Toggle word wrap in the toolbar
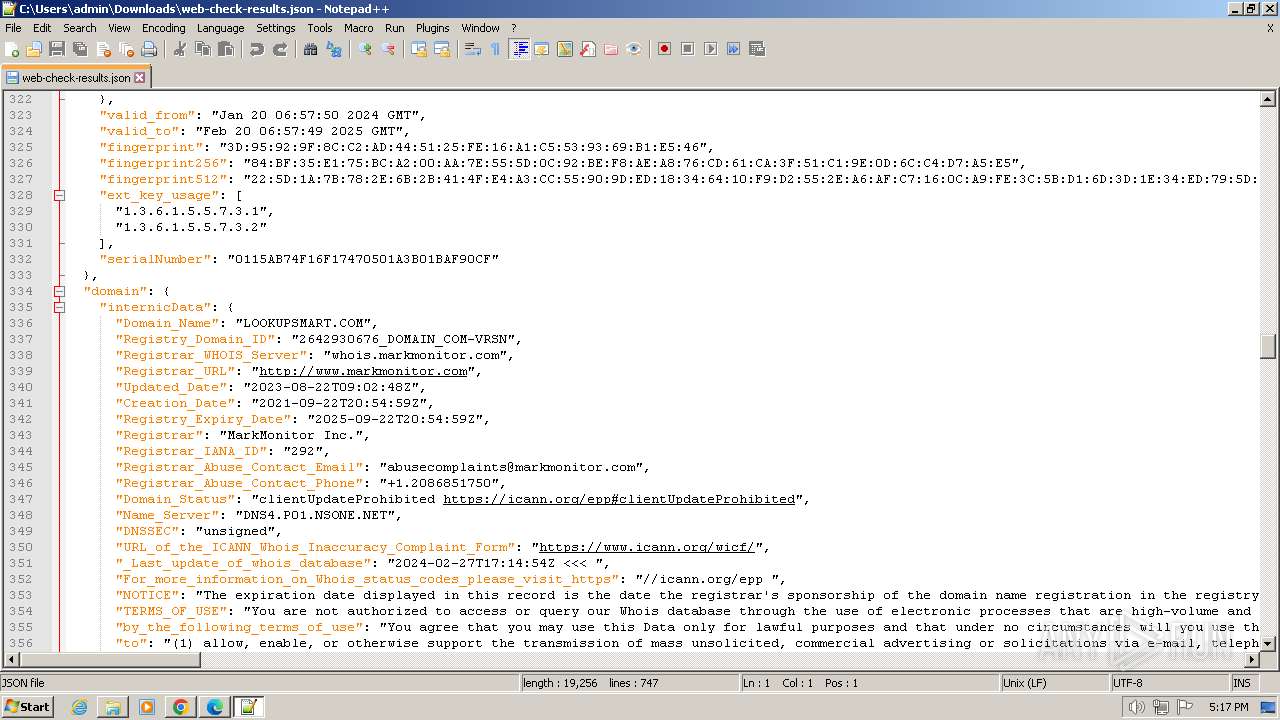The image size is (1280, 720). (473, 49)
